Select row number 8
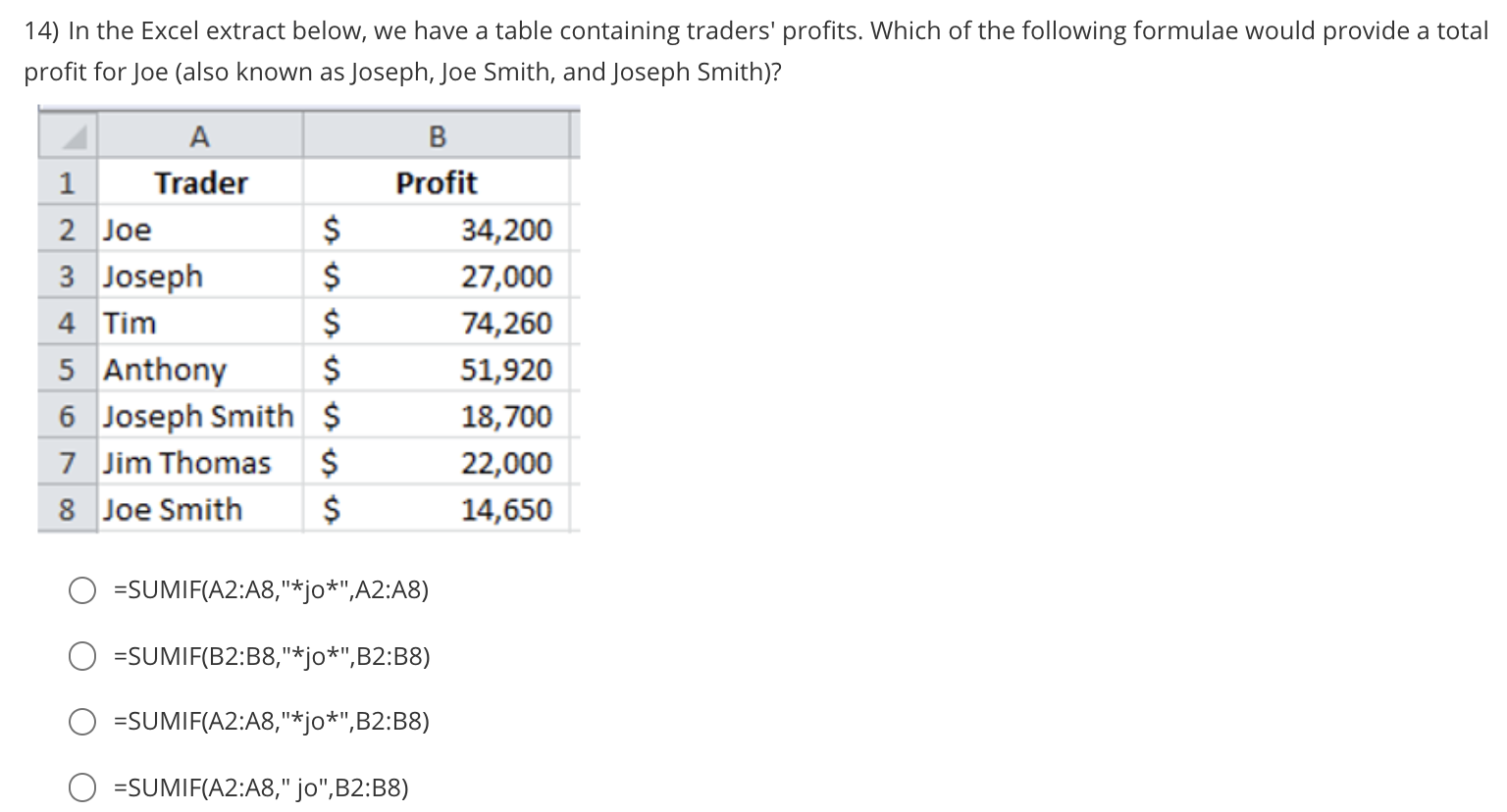 click(x=66, y=509)
